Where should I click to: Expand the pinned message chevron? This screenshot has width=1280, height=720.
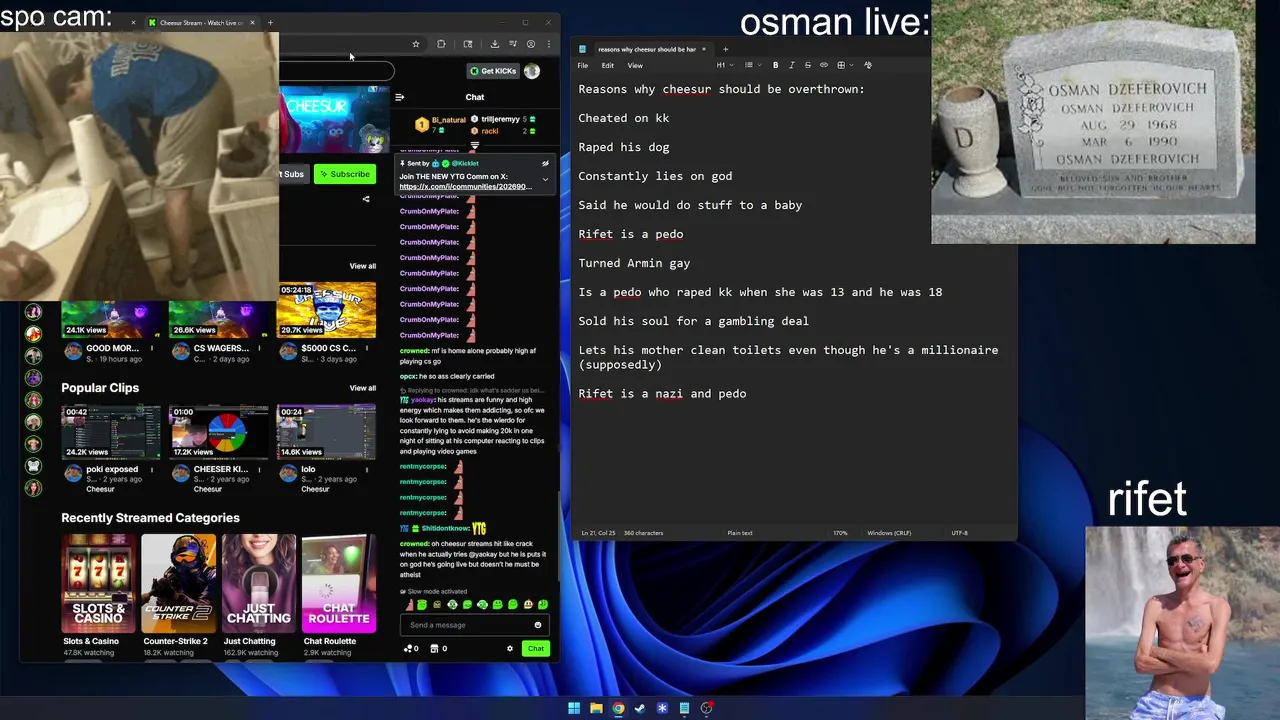[545, 179]
